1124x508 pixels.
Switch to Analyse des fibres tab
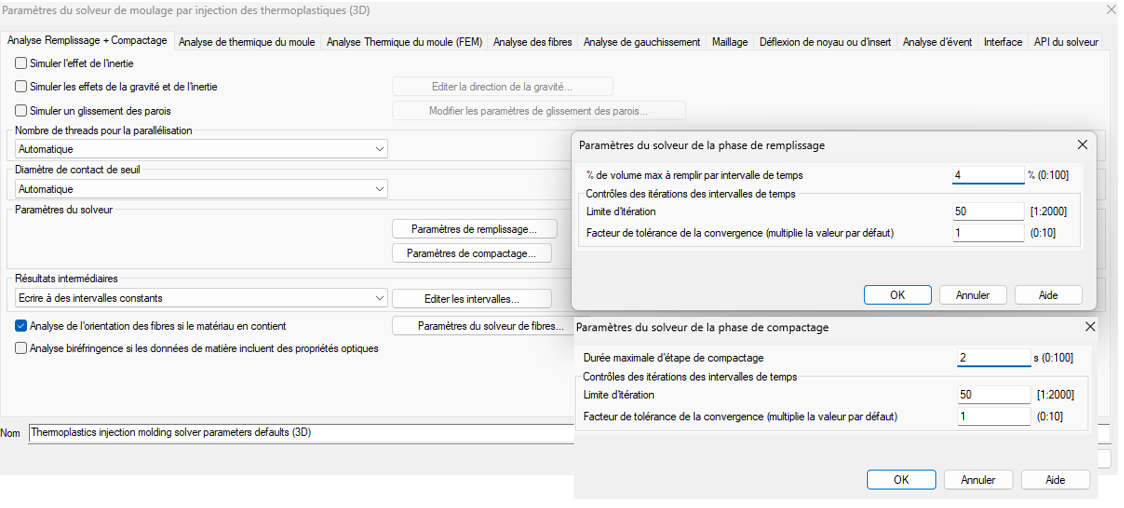pos(531,42)
